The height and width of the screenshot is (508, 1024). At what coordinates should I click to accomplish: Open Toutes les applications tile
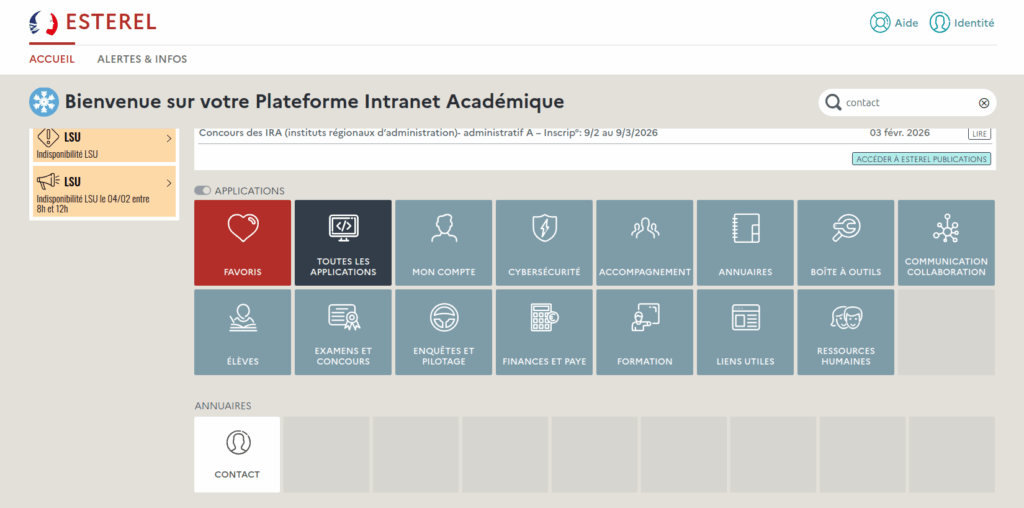pos(343,242)
